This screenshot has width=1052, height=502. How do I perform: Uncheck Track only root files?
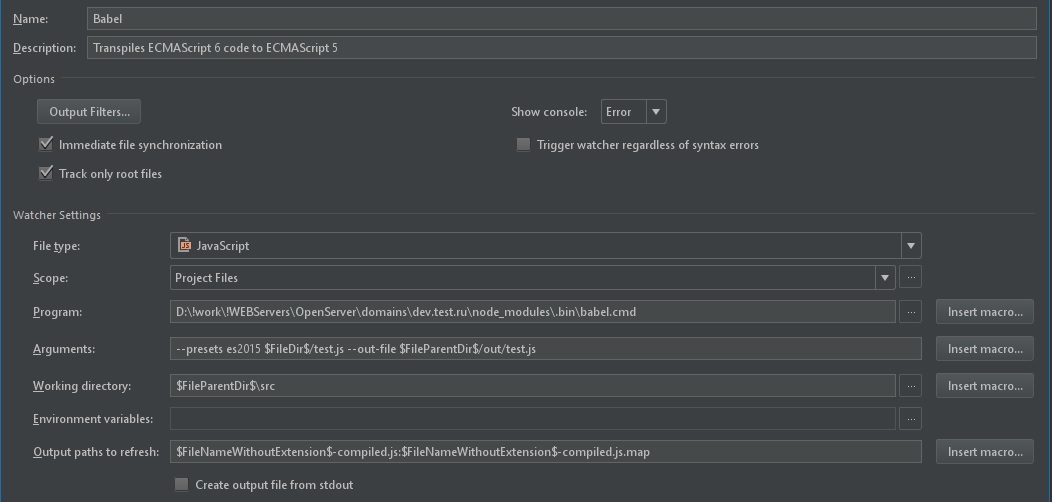pos(45,174)
